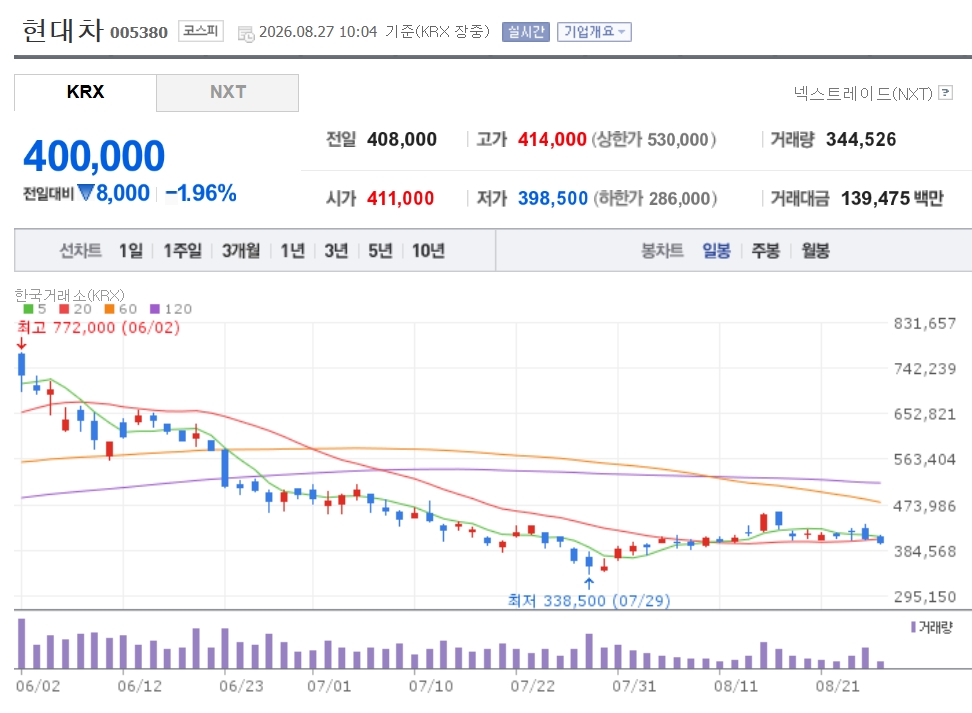The height and width of the screenshot is (713, 972).
Task: Click the down-triangle change icon beside 8,000
Action: click(x=86, y=193)
